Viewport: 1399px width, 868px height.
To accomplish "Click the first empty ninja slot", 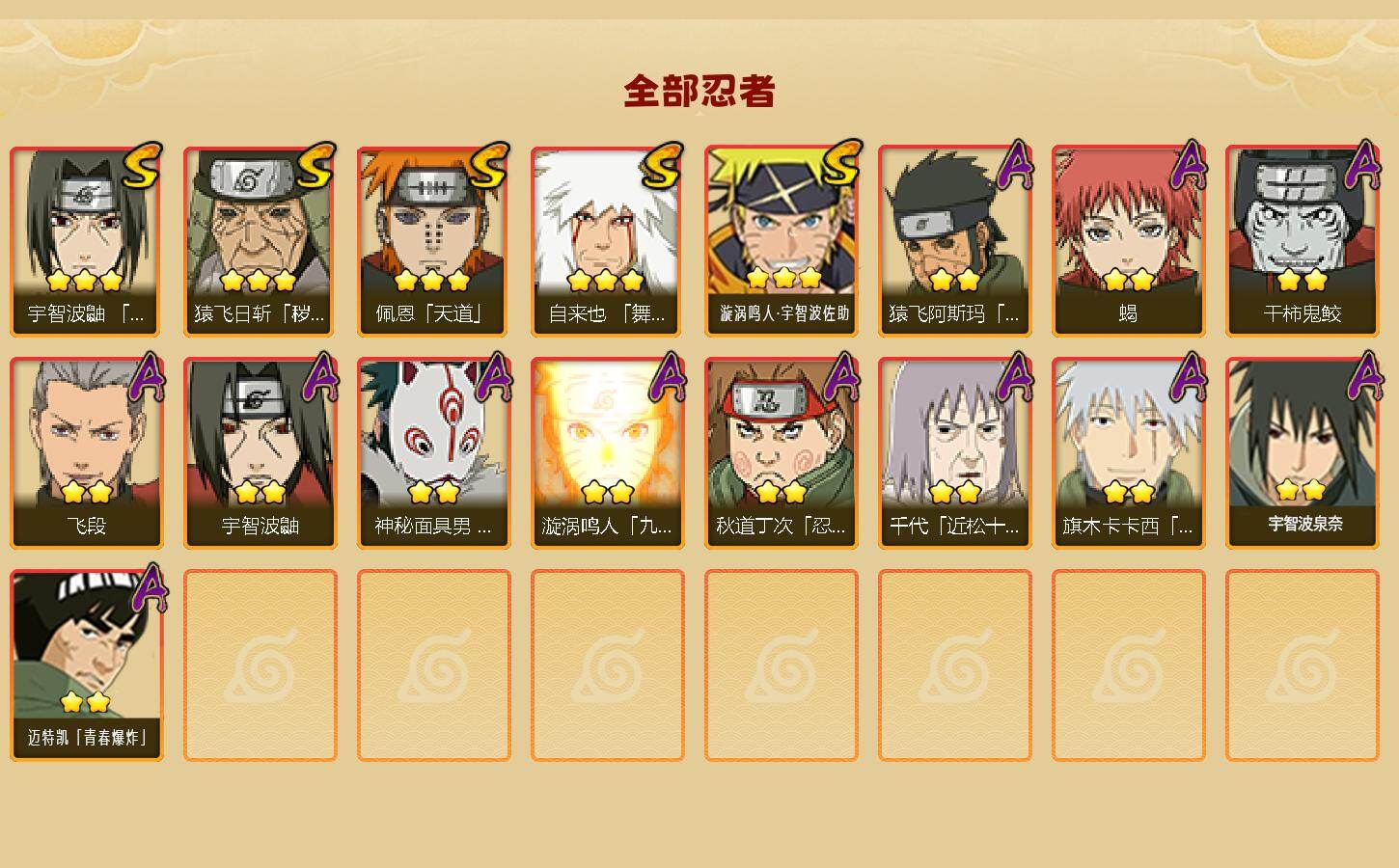I will click(261, 665).
